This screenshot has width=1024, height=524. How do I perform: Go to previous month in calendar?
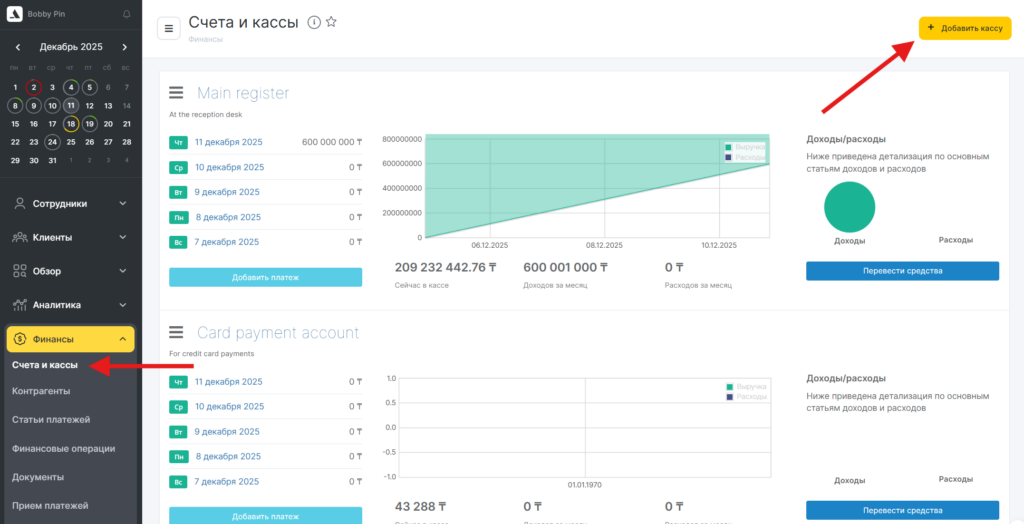tap(18, 47)
